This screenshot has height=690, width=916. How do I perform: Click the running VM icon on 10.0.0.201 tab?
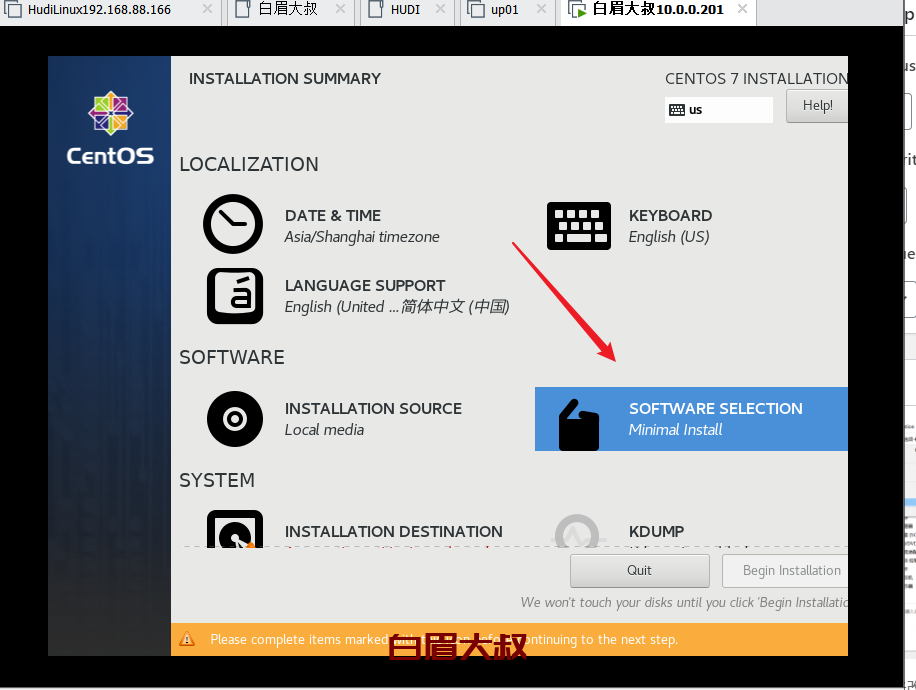(577, 9)
